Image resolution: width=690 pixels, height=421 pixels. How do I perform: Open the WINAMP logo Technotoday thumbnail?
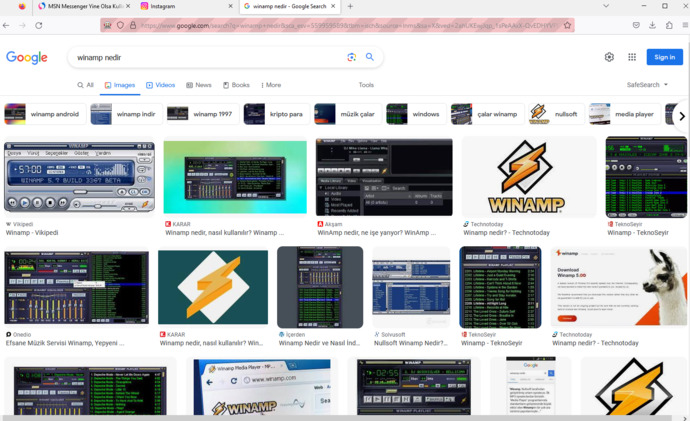coord(529,177)
